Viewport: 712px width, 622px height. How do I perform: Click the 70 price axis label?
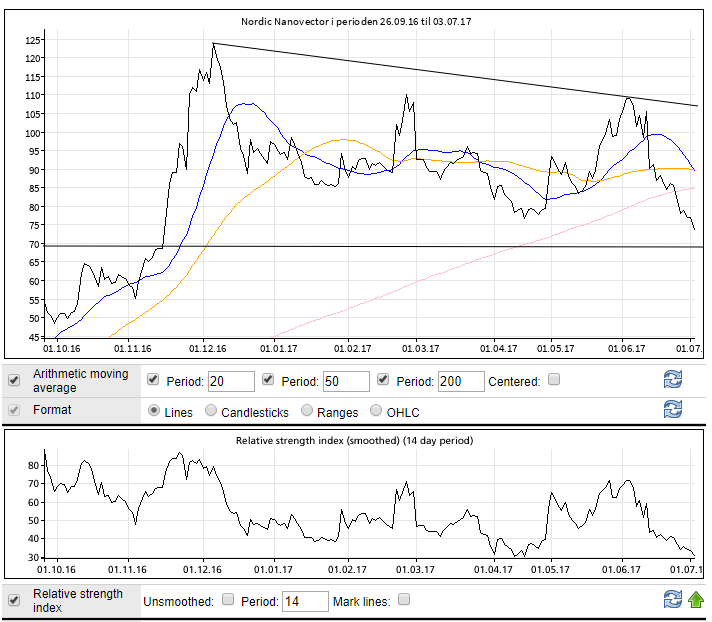coord(34,245)
